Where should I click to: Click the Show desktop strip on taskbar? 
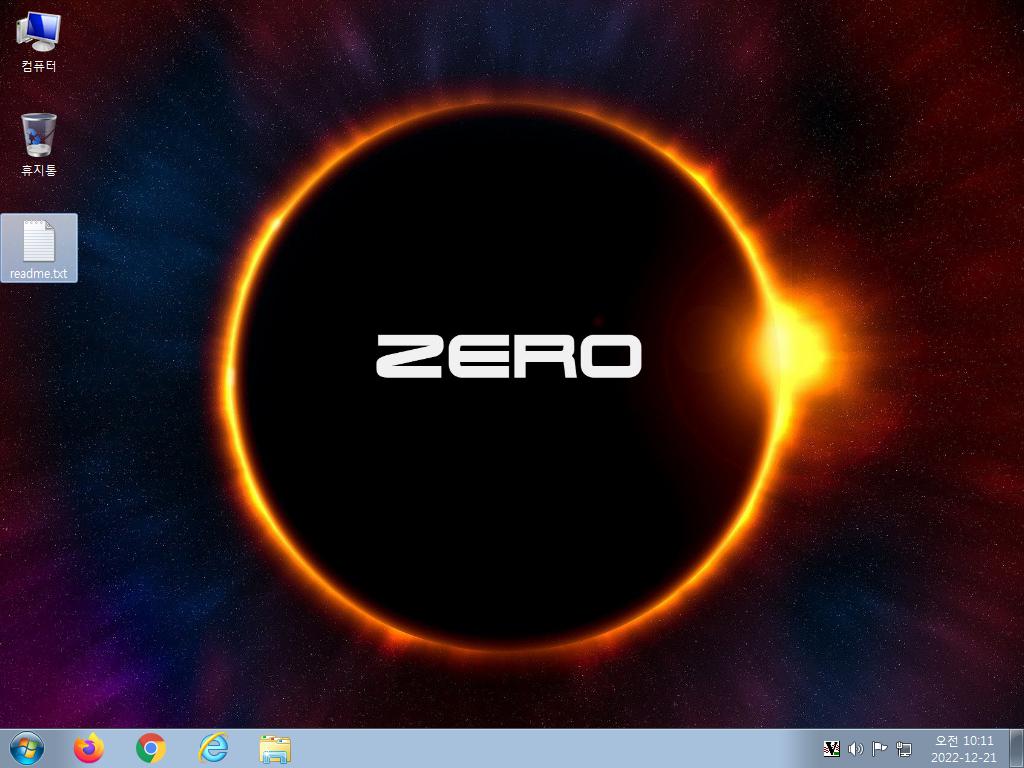[x=1016, y=748]
